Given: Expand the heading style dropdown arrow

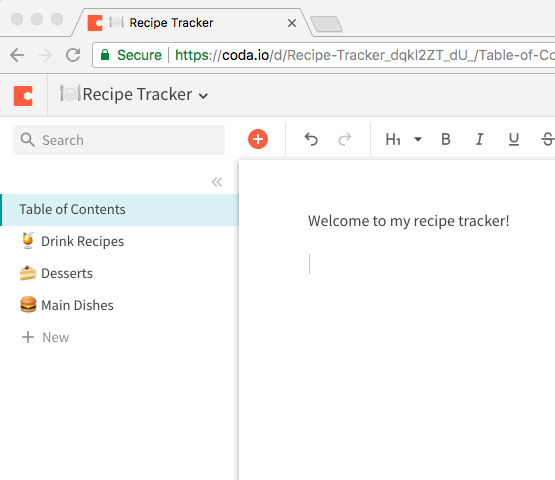Looking at the screenshot, I should [418, 139].
